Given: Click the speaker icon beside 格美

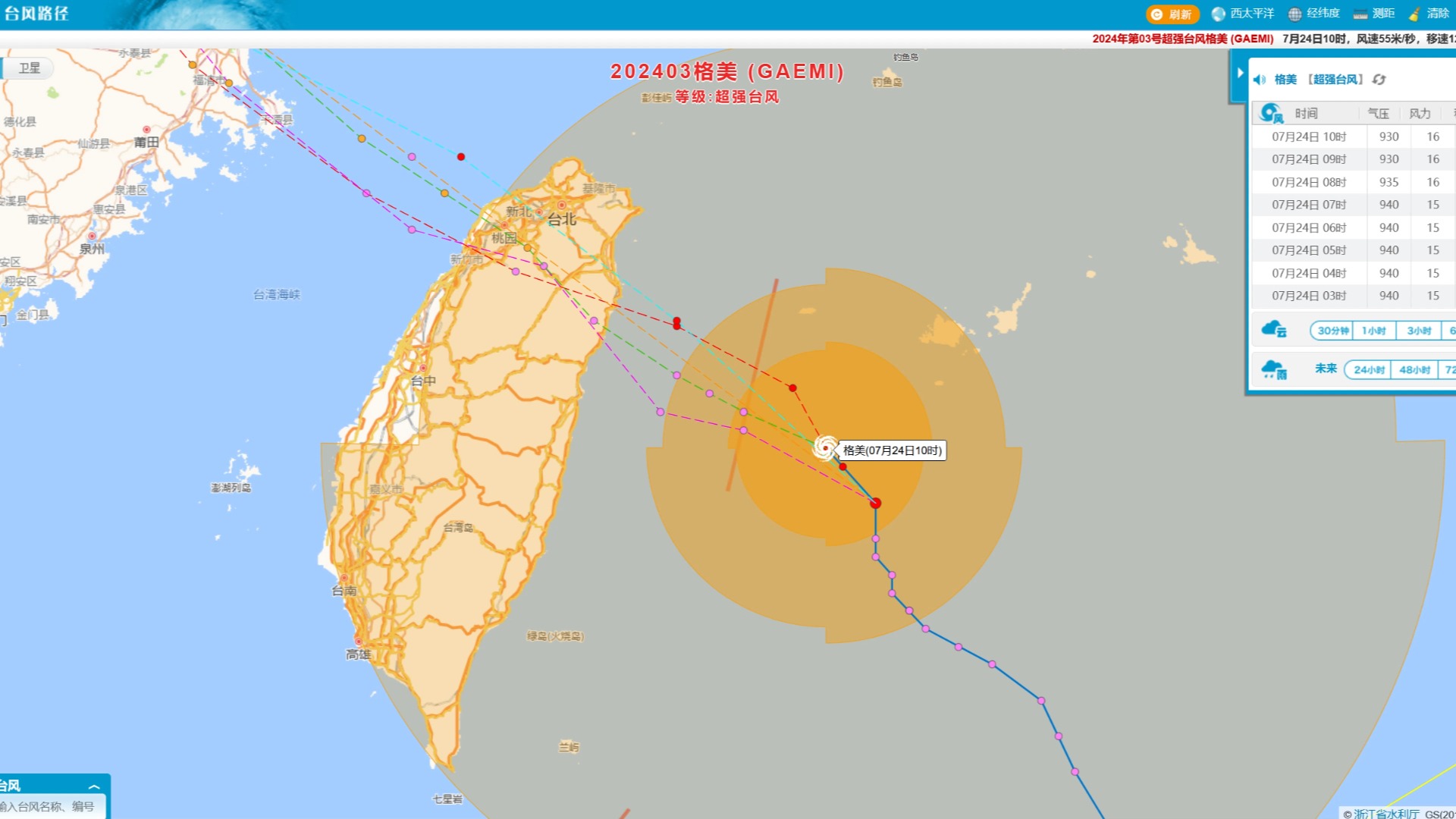Looking at the screenshot, I should tap(1260, 80).
